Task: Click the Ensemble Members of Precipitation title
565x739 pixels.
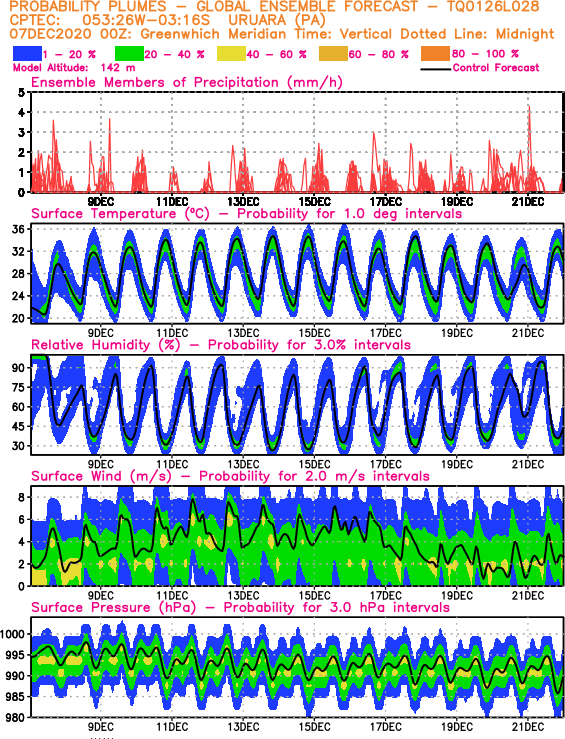Action: 187,82
